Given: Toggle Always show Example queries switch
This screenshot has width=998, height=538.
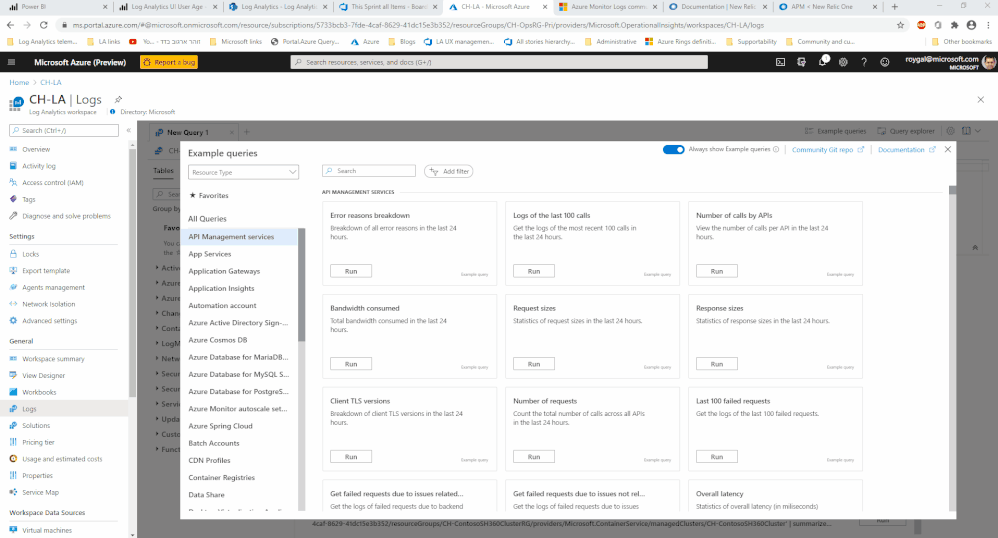Looking at the screenshot, I should click(x=673, y=150).
